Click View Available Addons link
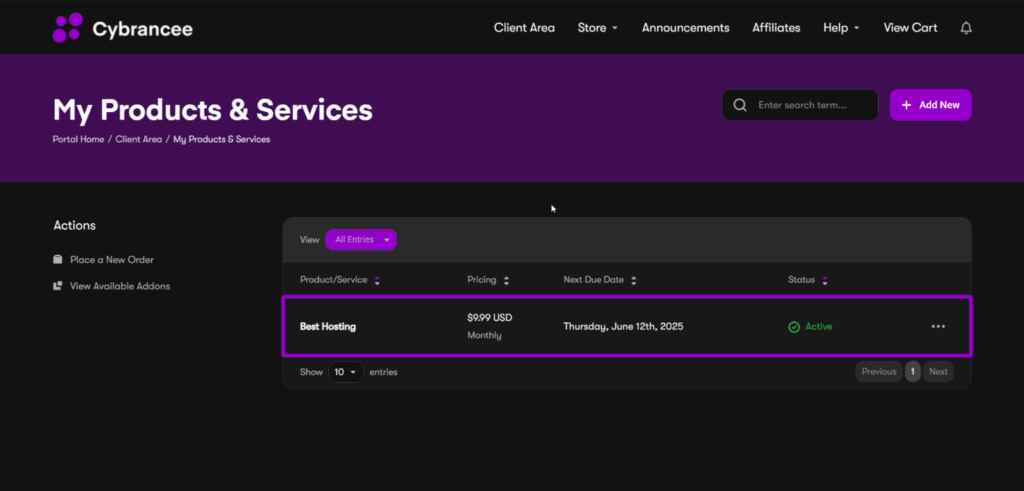 [120, 286]
